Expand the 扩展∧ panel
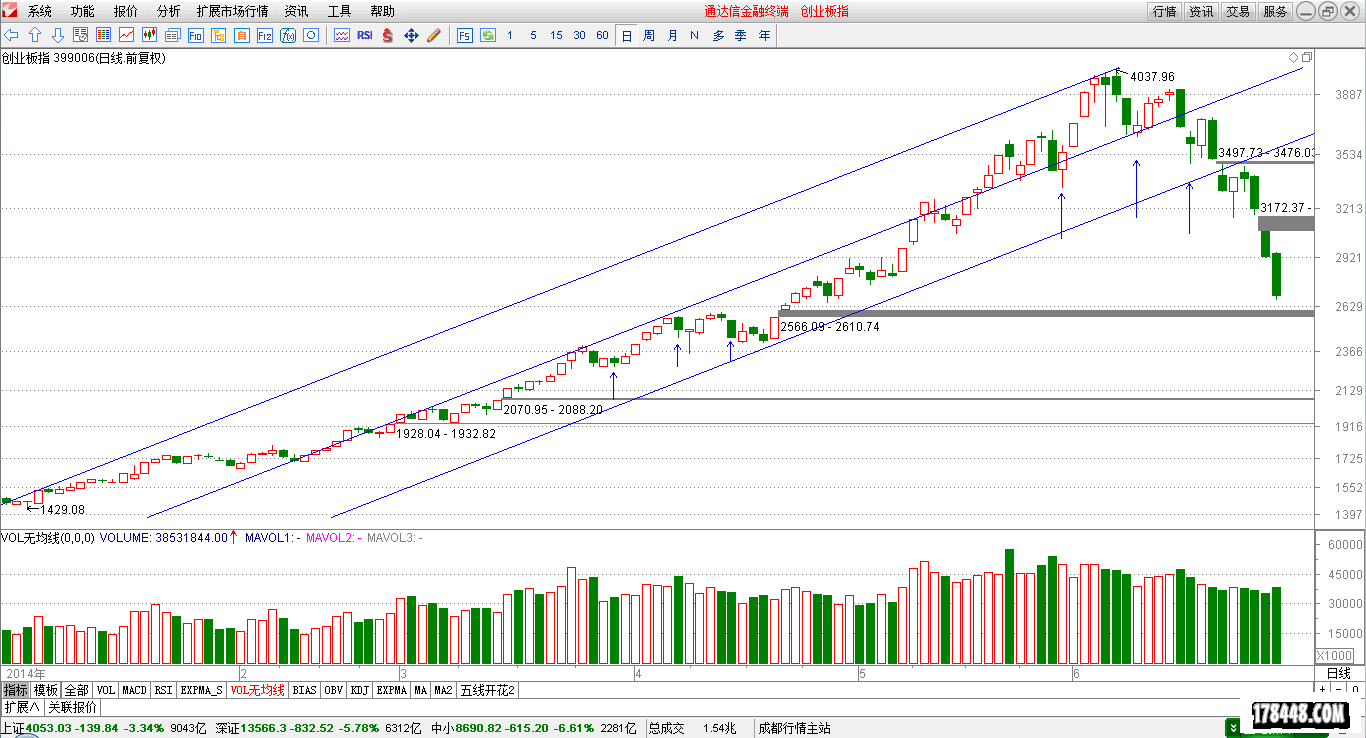 click(21, 708)
